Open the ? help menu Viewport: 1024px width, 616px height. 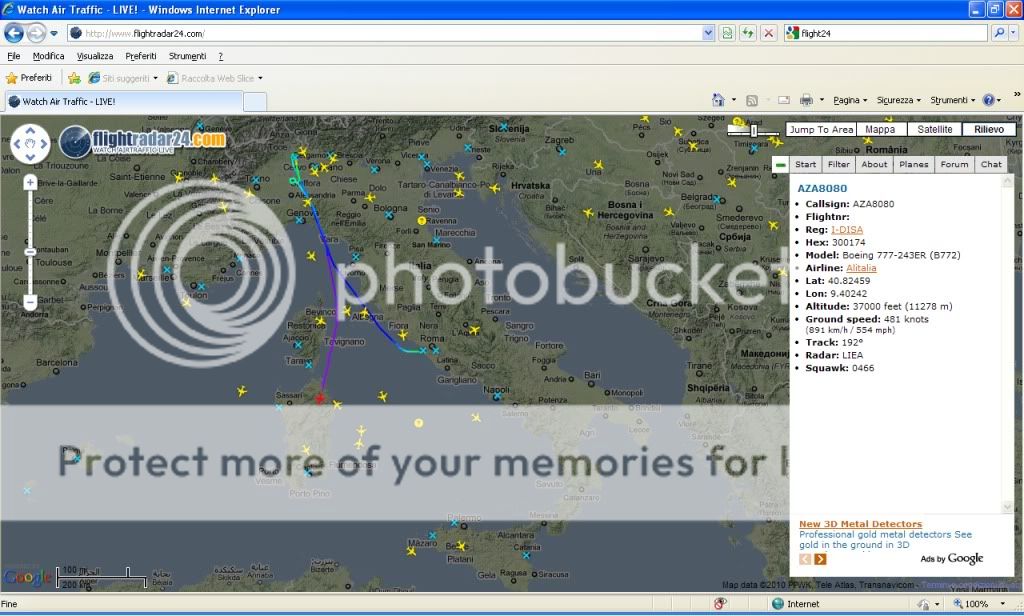(x=221, y=56)
